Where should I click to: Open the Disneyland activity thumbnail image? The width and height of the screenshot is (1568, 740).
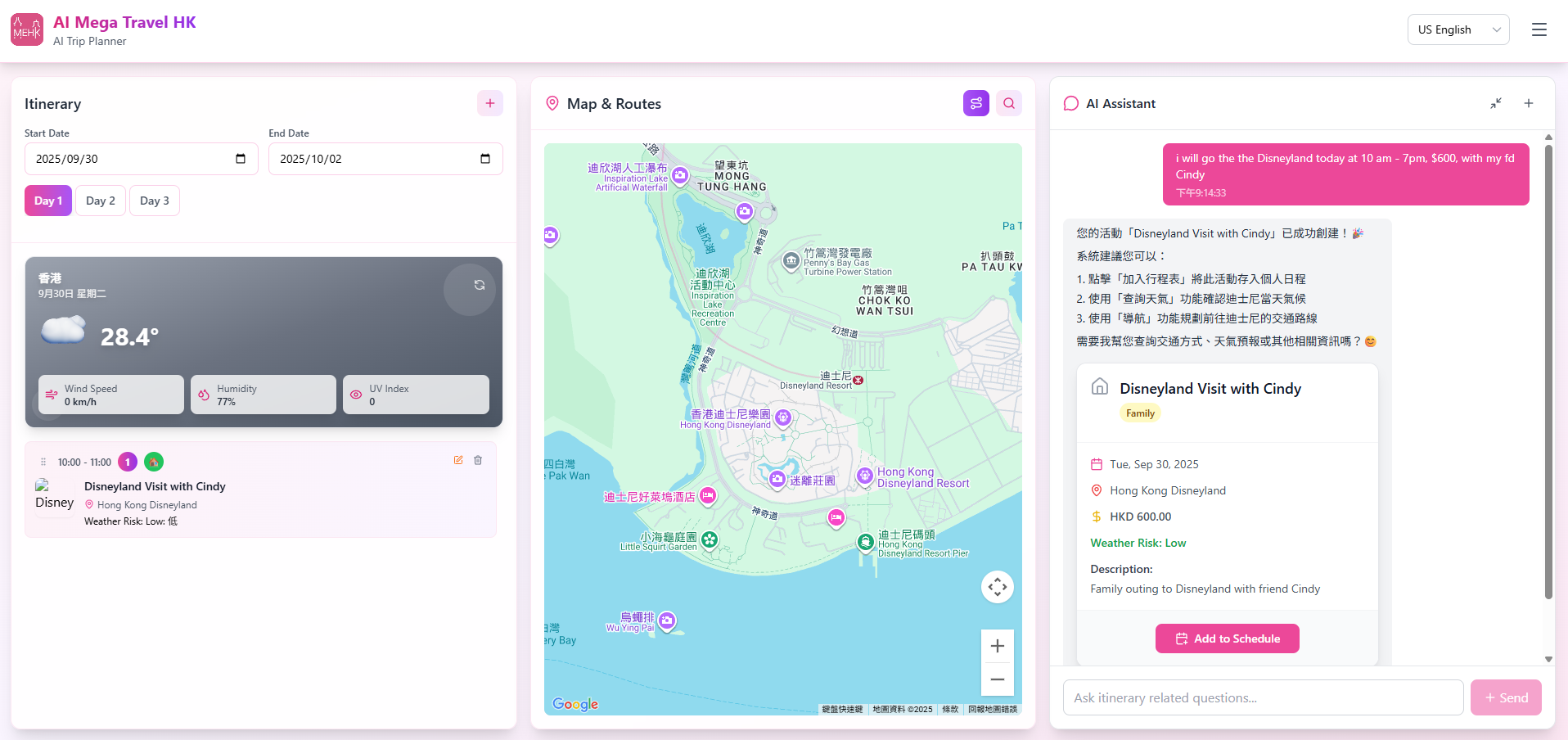(x=55, y=499)
